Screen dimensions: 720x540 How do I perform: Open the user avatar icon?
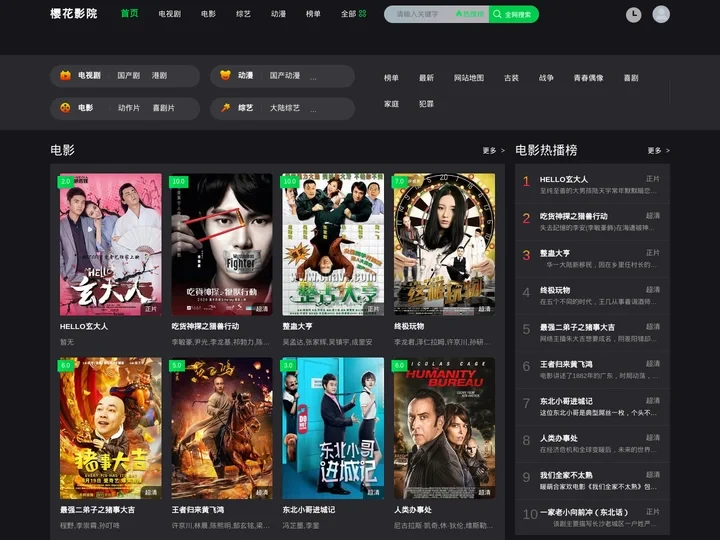click(x=661, y=14)
